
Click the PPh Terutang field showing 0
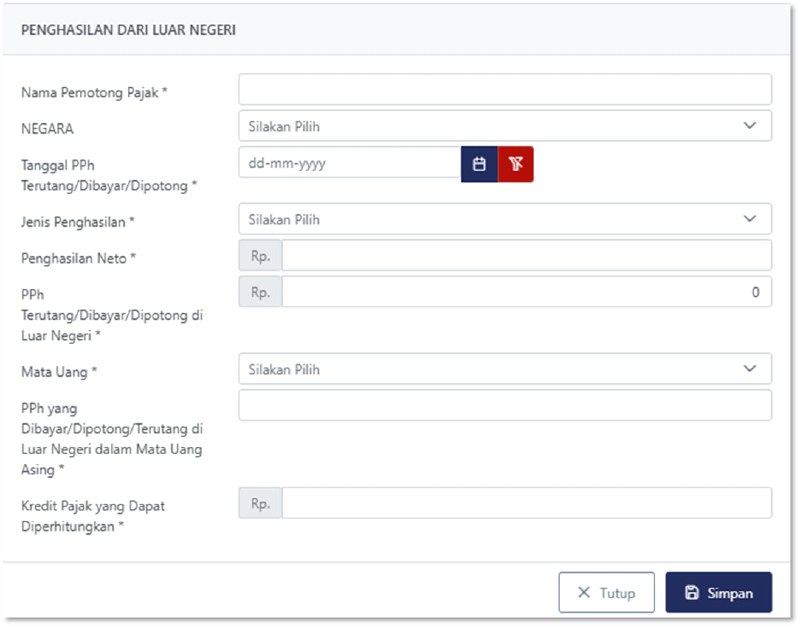click(526, 292)
